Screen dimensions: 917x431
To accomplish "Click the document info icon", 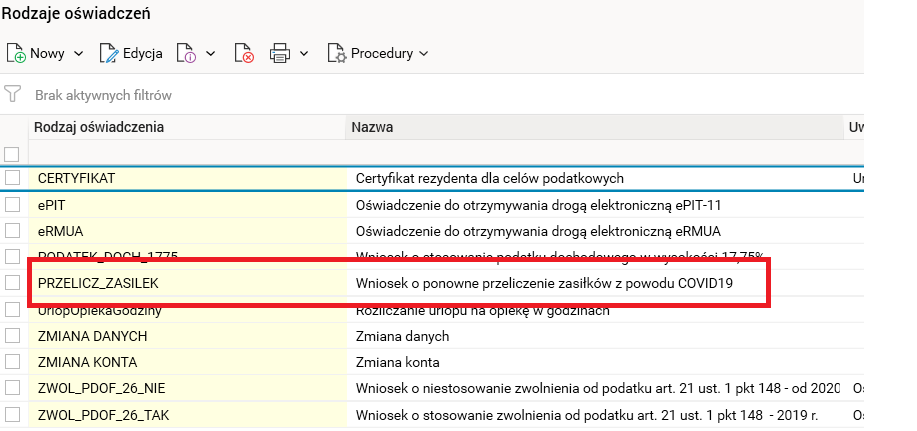I will tap(186, 53).
